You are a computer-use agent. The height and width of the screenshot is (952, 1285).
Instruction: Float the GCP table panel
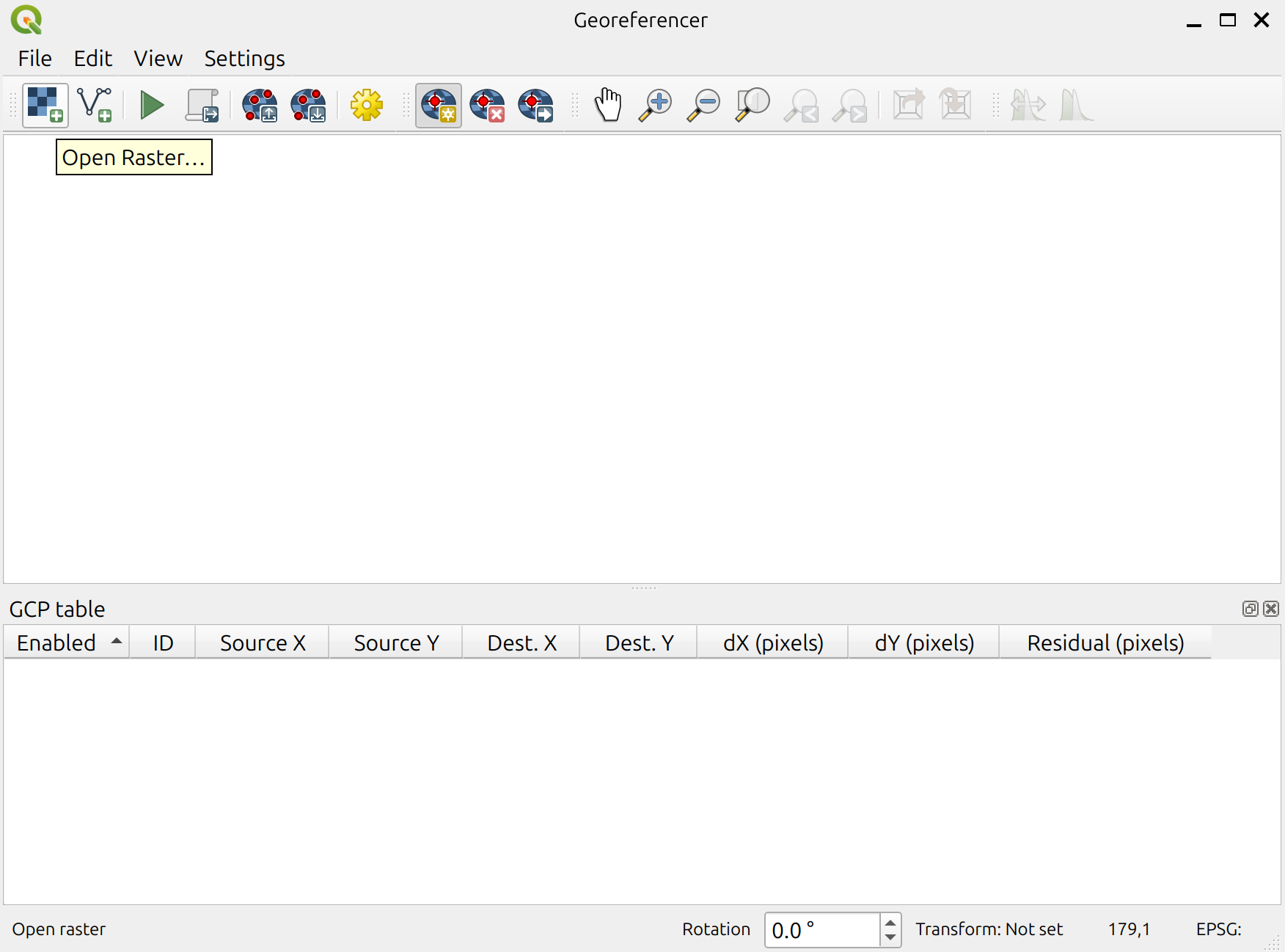[x=1250, y=609]
